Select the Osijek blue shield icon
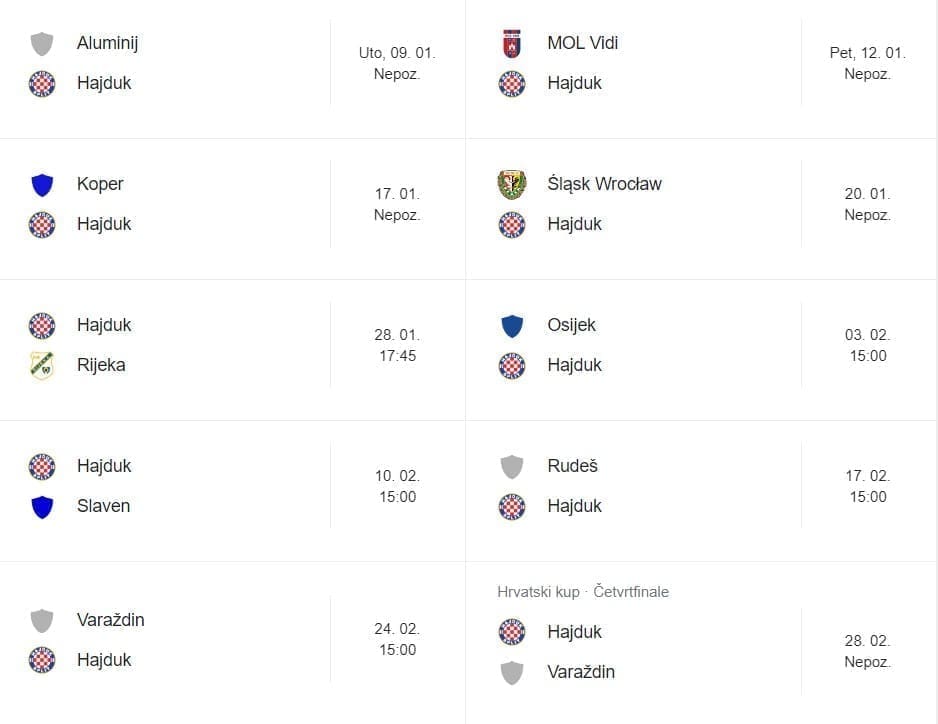The height and width of the screenshot is (724, 938). (x=511, y=326)
